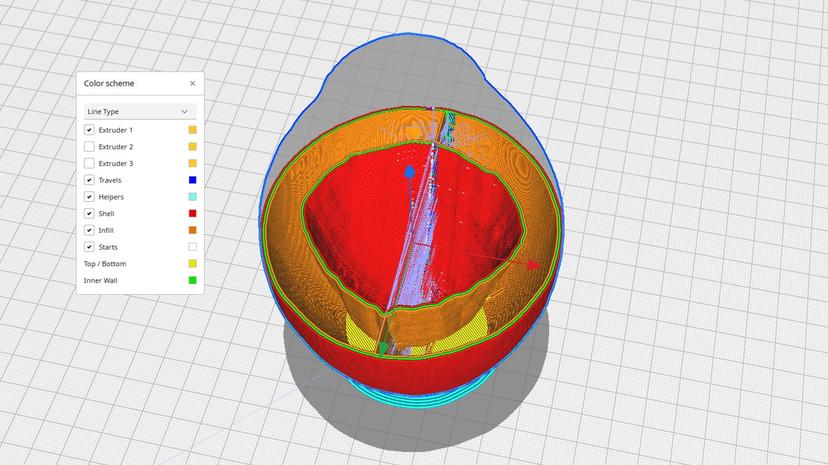Uncheck the Extruder 1 checkbox
Image resolution: width=828 pixels, height=465 pixels.
(89, 130)
